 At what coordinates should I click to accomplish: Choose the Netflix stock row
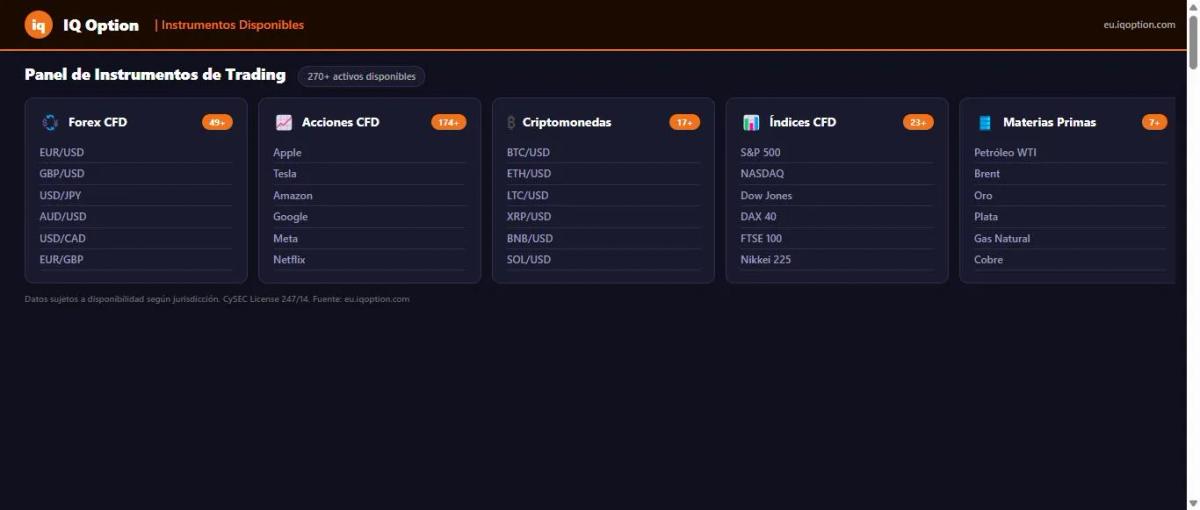[x=370, y=259]
